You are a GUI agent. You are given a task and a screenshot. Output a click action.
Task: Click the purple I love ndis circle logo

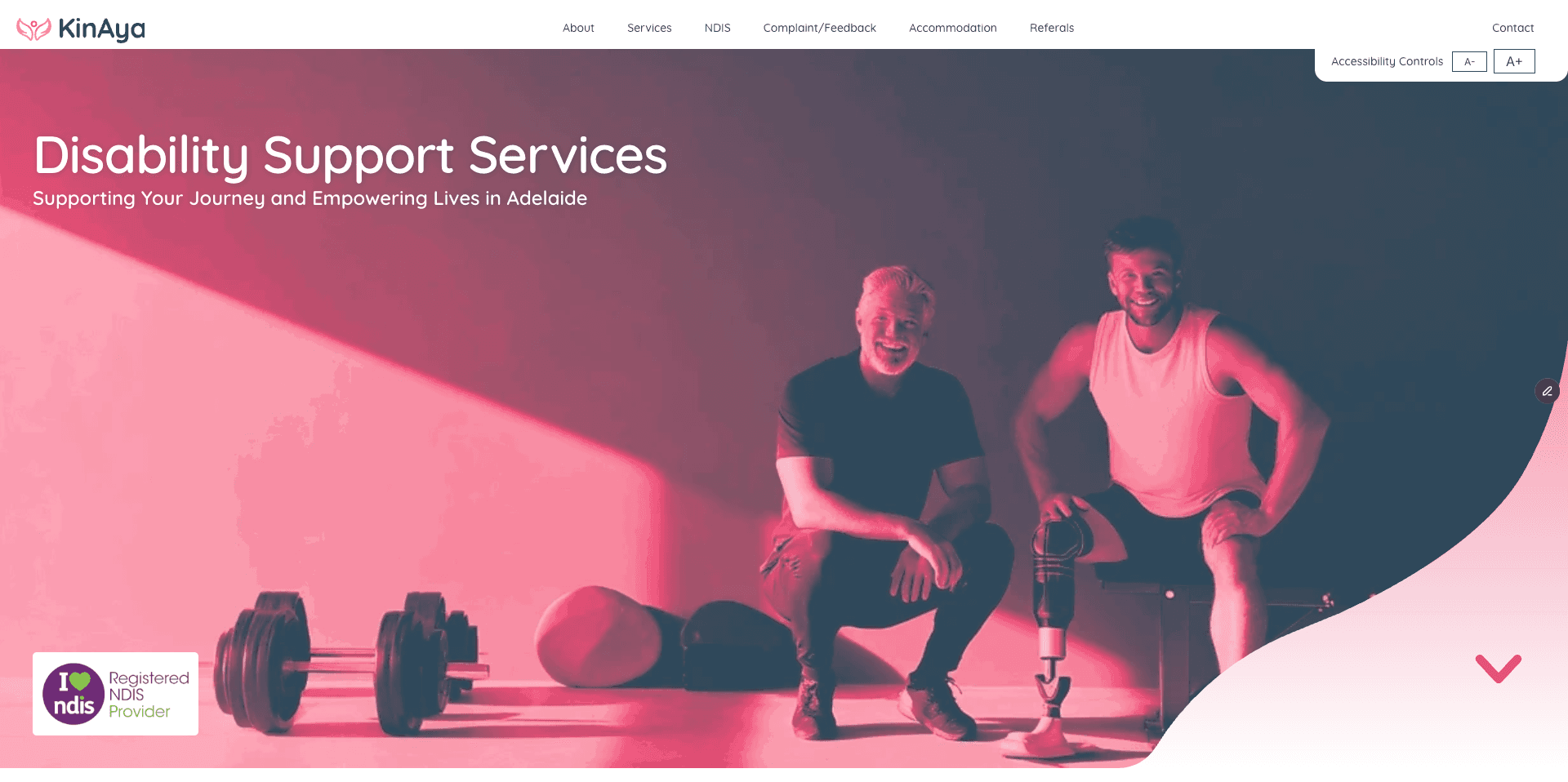point(73,694)
